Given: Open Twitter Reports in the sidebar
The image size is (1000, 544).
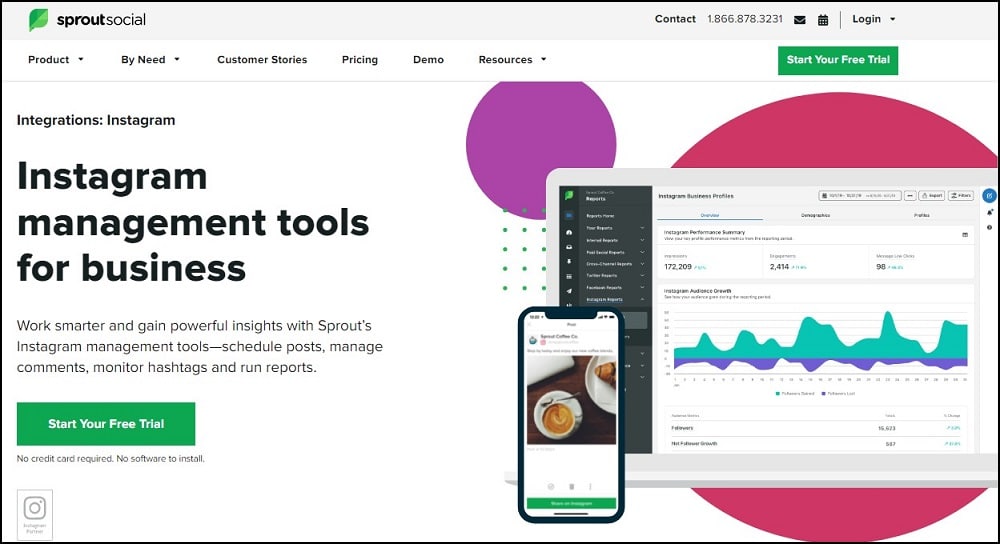Looking at the screenshot, I should (x=601, y=276).
